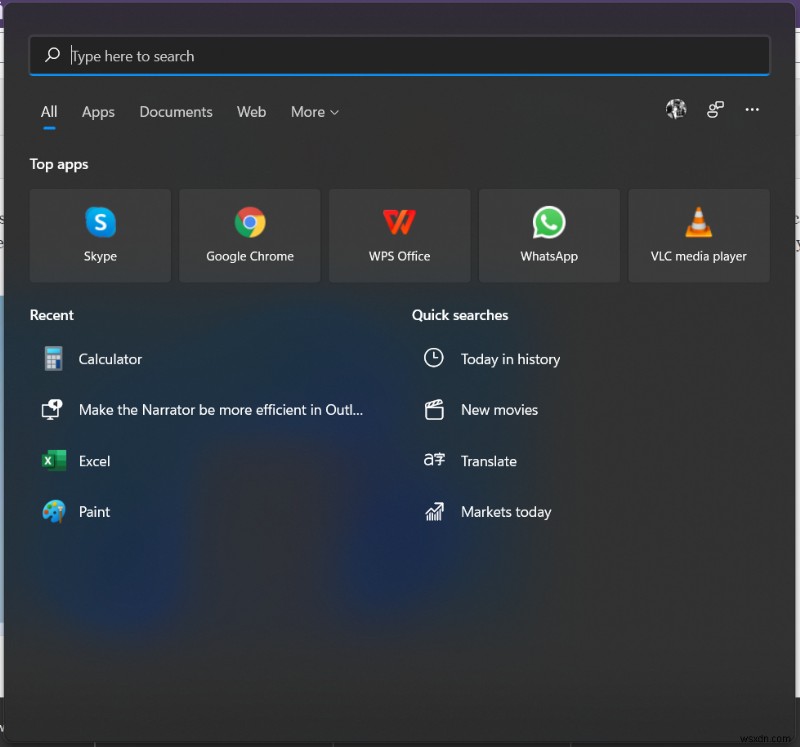Start WPS Office from Top apps
Image resolution: width=800 pixels, height=747 pixels.
pos(399,235)
